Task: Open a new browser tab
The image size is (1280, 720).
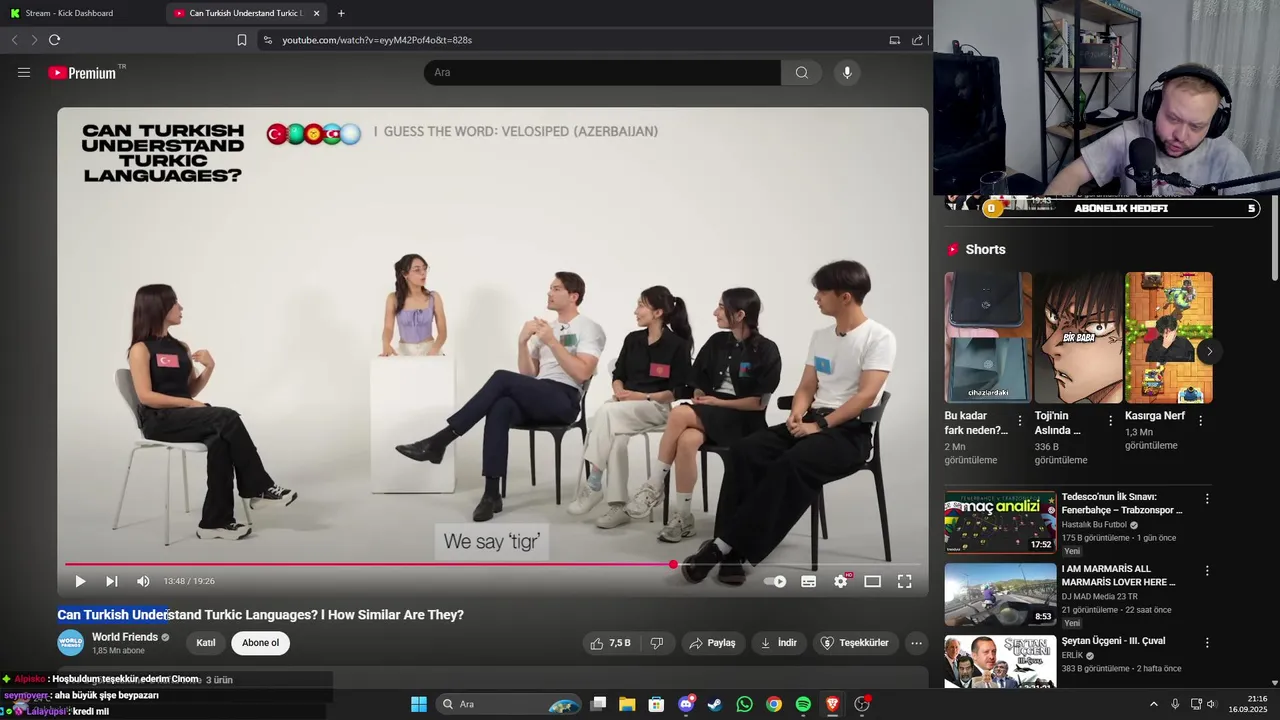Action: (341, 13)
